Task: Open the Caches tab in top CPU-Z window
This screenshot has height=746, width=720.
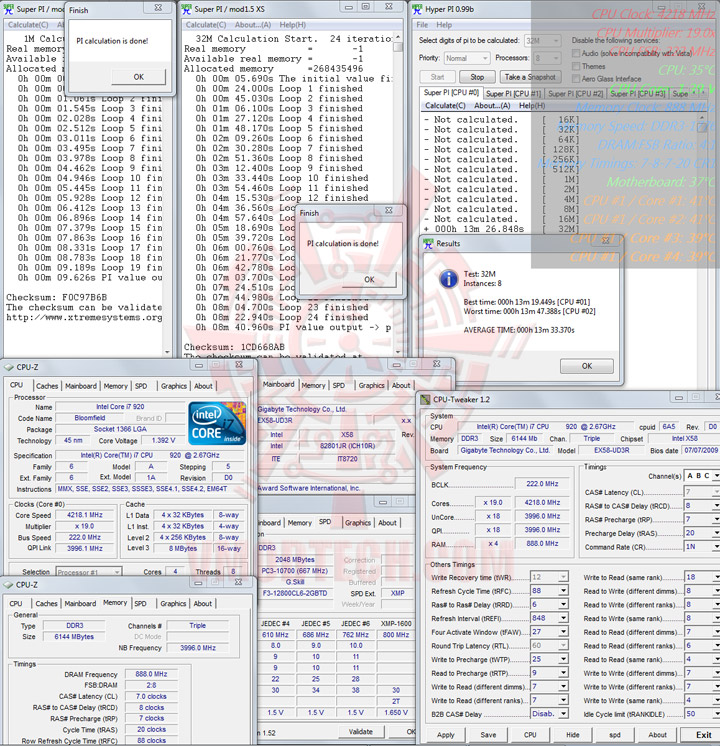Action: [x=47, y=386]
